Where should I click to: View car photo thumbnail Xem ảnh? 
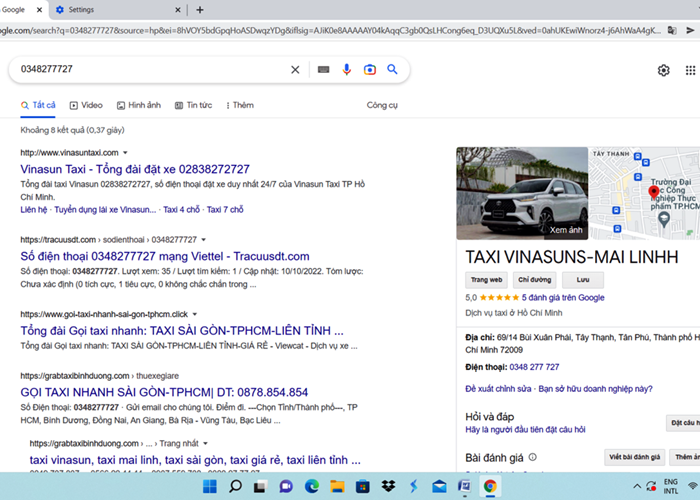[x=522, y=193]
